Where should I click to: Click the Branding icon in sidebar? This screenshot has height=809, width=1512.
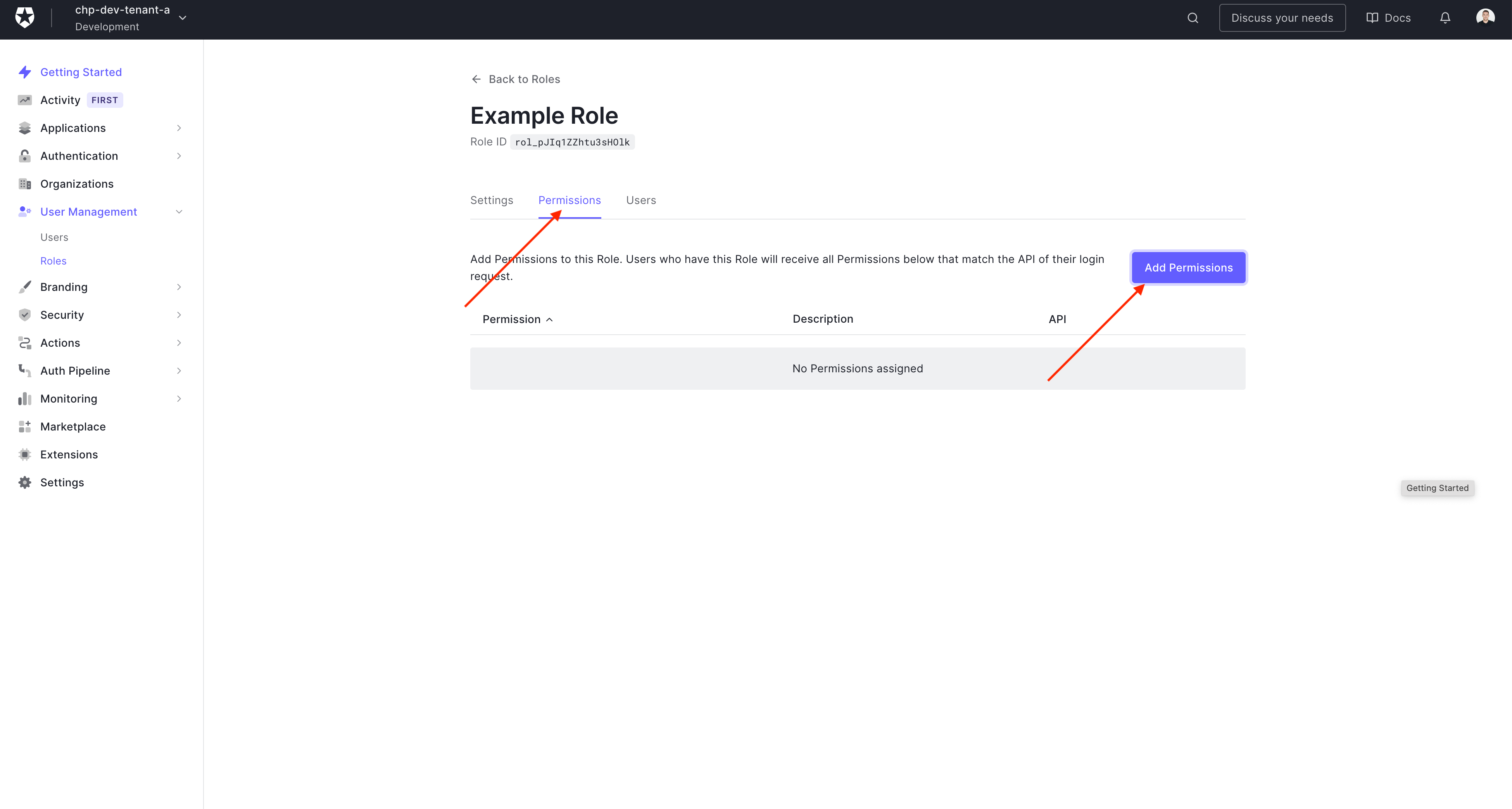click(x=25, y=287)
